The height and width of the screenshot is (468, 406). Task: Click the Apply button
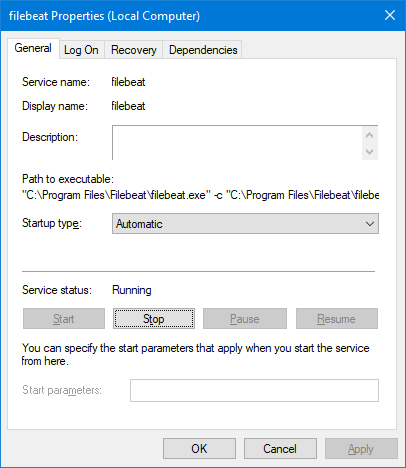[x=361, y=449]
